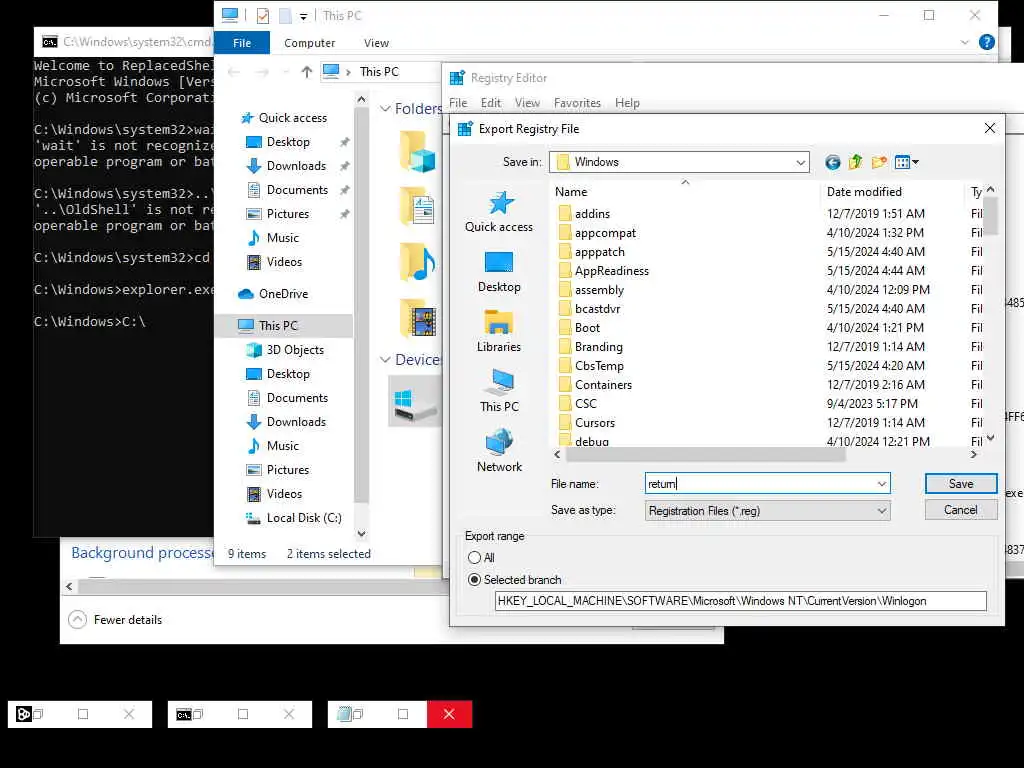Open the File tab in File Explorer
1024x768 pixels.
(242, 42)
